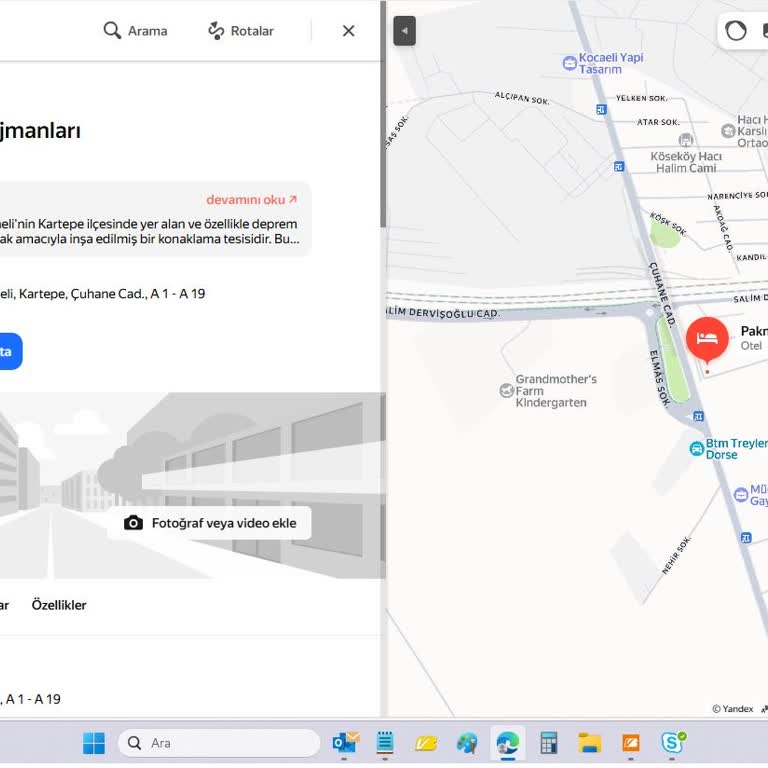Click Grandmother's Farm Kindergarten marker
Screen dimensions: 768x768
pos(506,391)
